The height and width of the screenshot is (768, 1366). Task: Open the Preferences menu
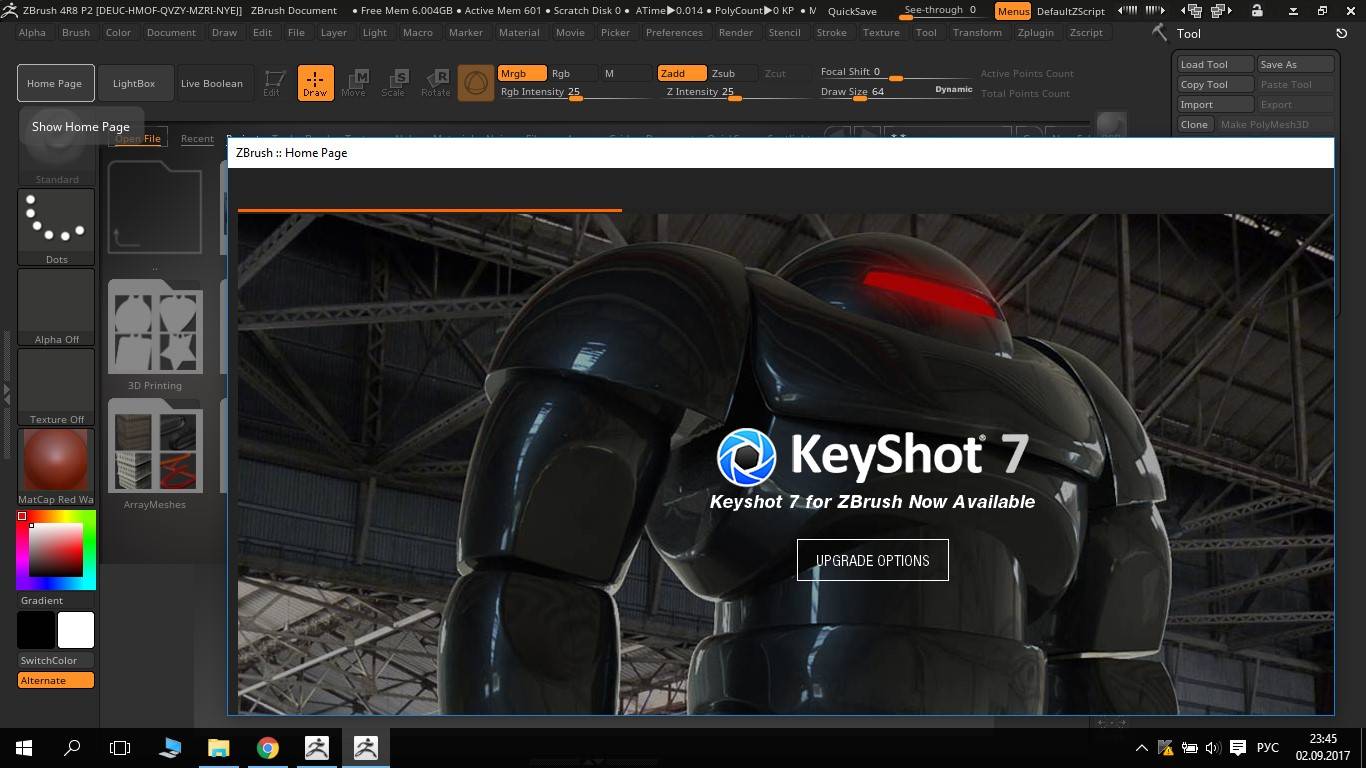pyautogui.click(x=674, y=32)
